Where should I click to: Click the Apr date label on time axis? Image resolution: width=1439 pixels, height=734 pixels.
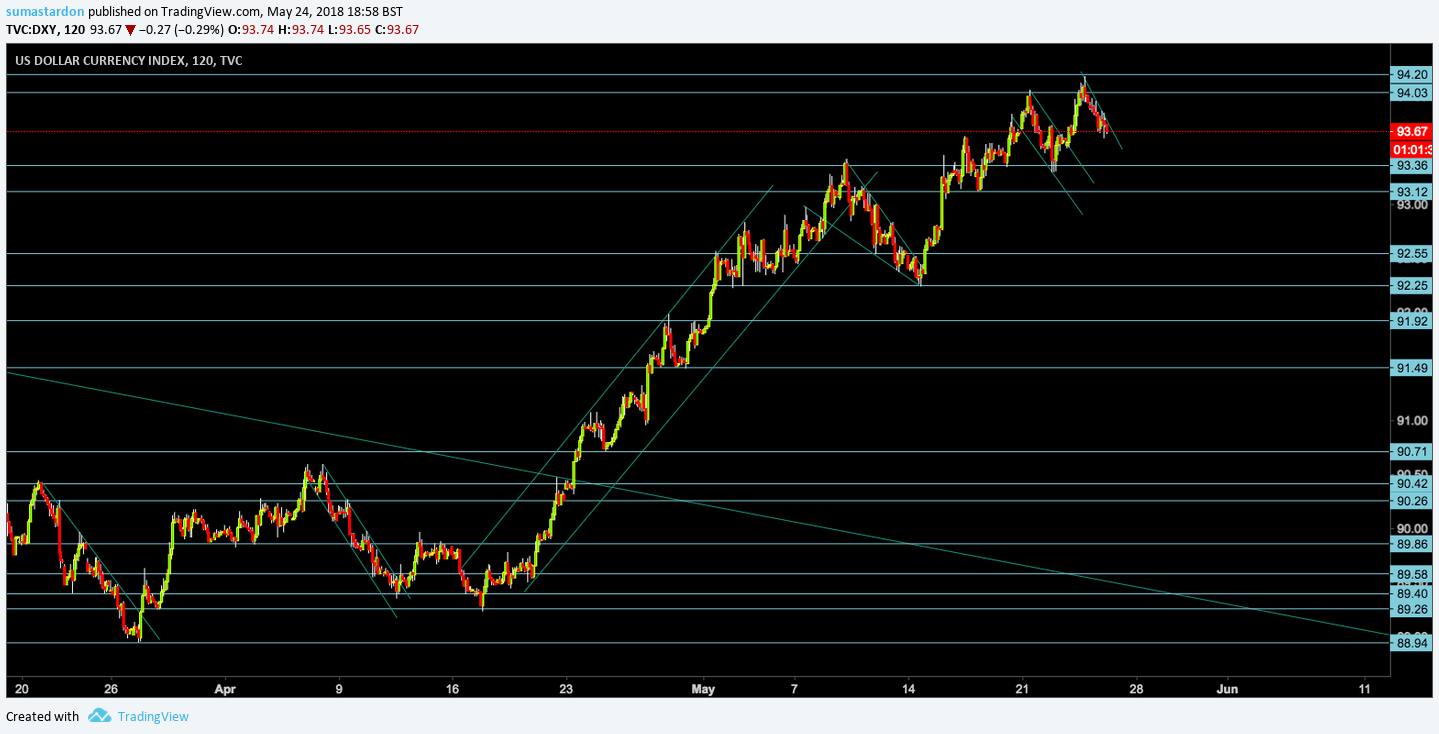pyautogui.click(x=226, y=689)
